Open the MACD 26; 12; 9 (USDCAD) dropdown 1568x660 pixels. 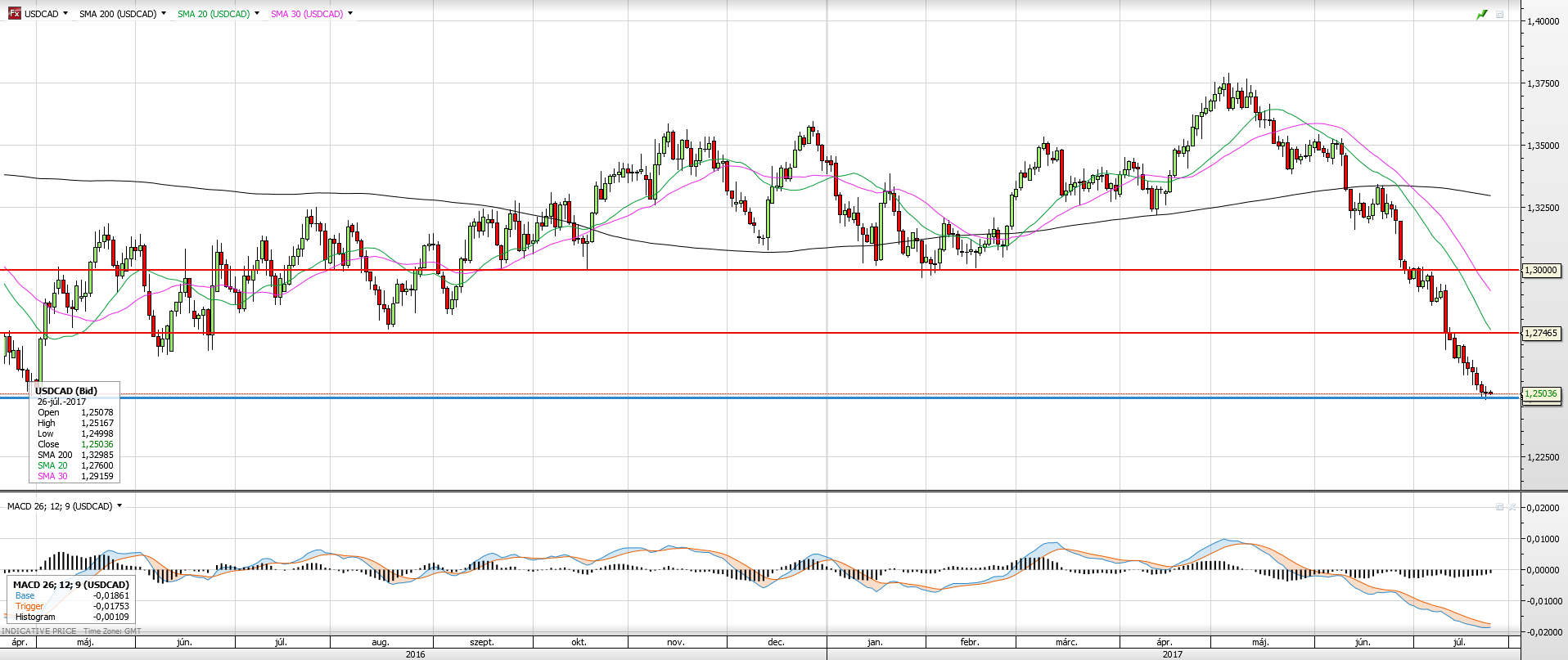pos(119,506)
